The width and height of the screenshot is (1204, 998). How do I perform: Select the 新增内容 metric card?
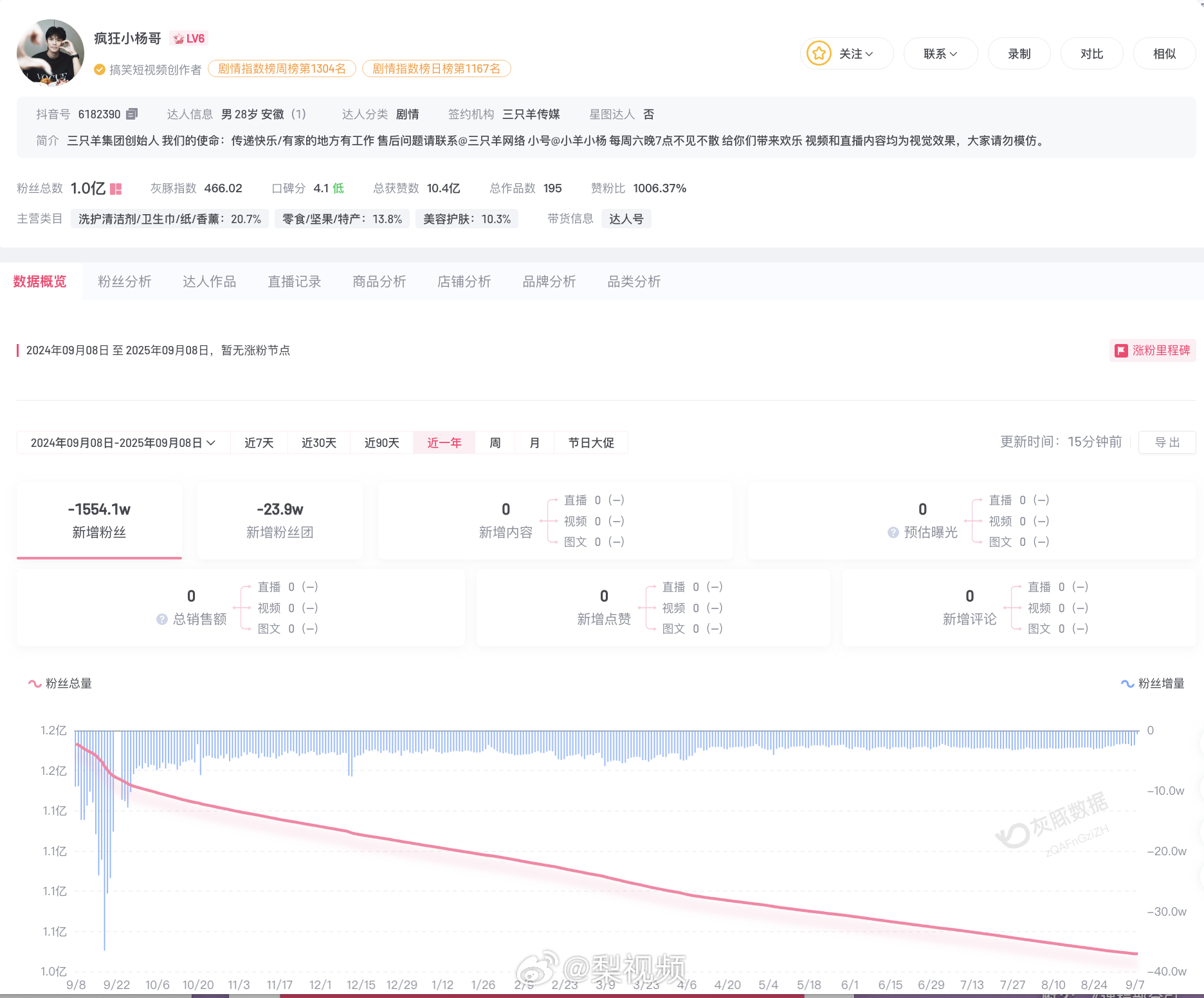coord(555,520)
